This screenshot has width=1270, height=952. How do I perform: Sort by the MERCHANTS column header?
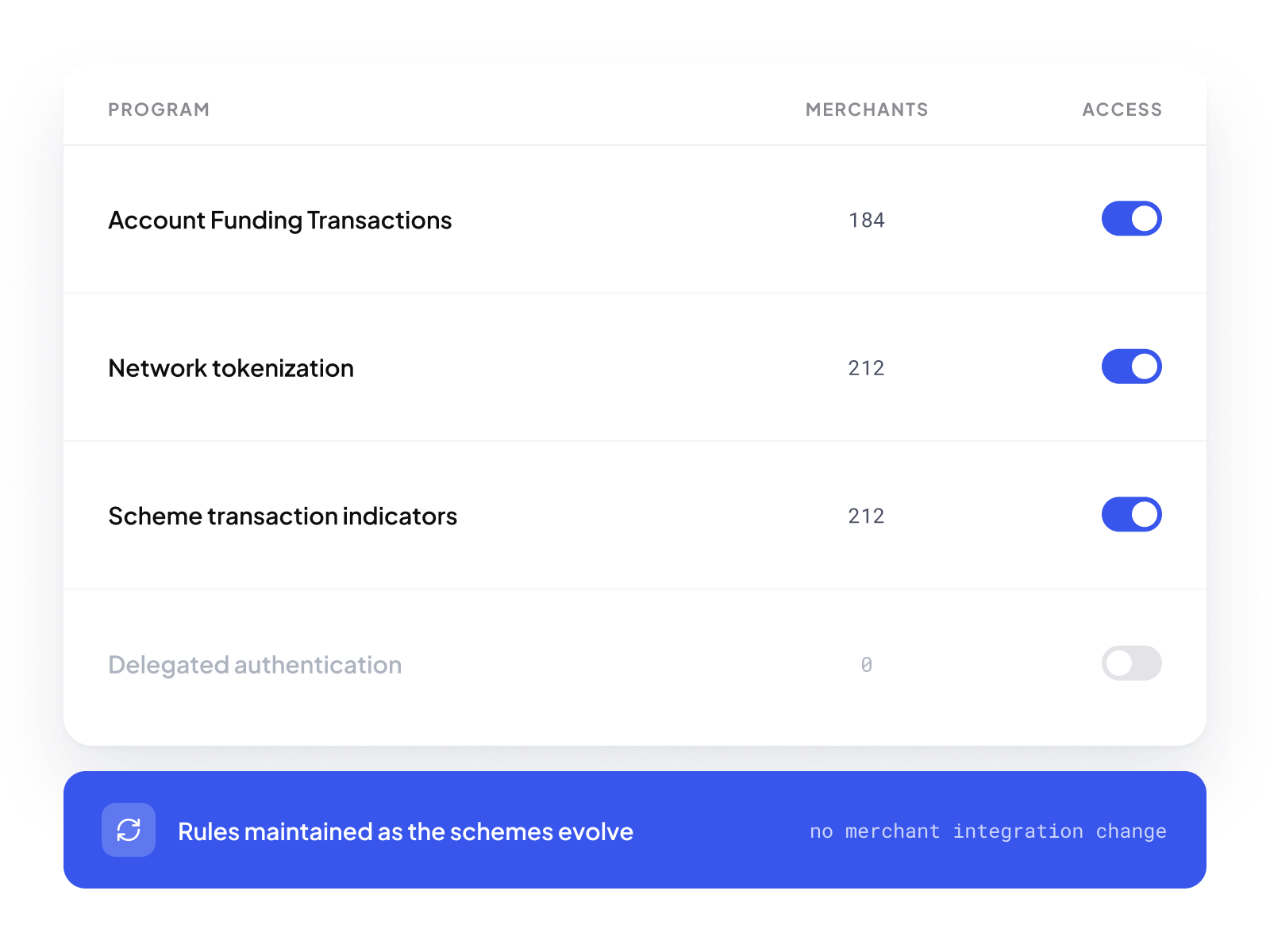coord(867,109)
